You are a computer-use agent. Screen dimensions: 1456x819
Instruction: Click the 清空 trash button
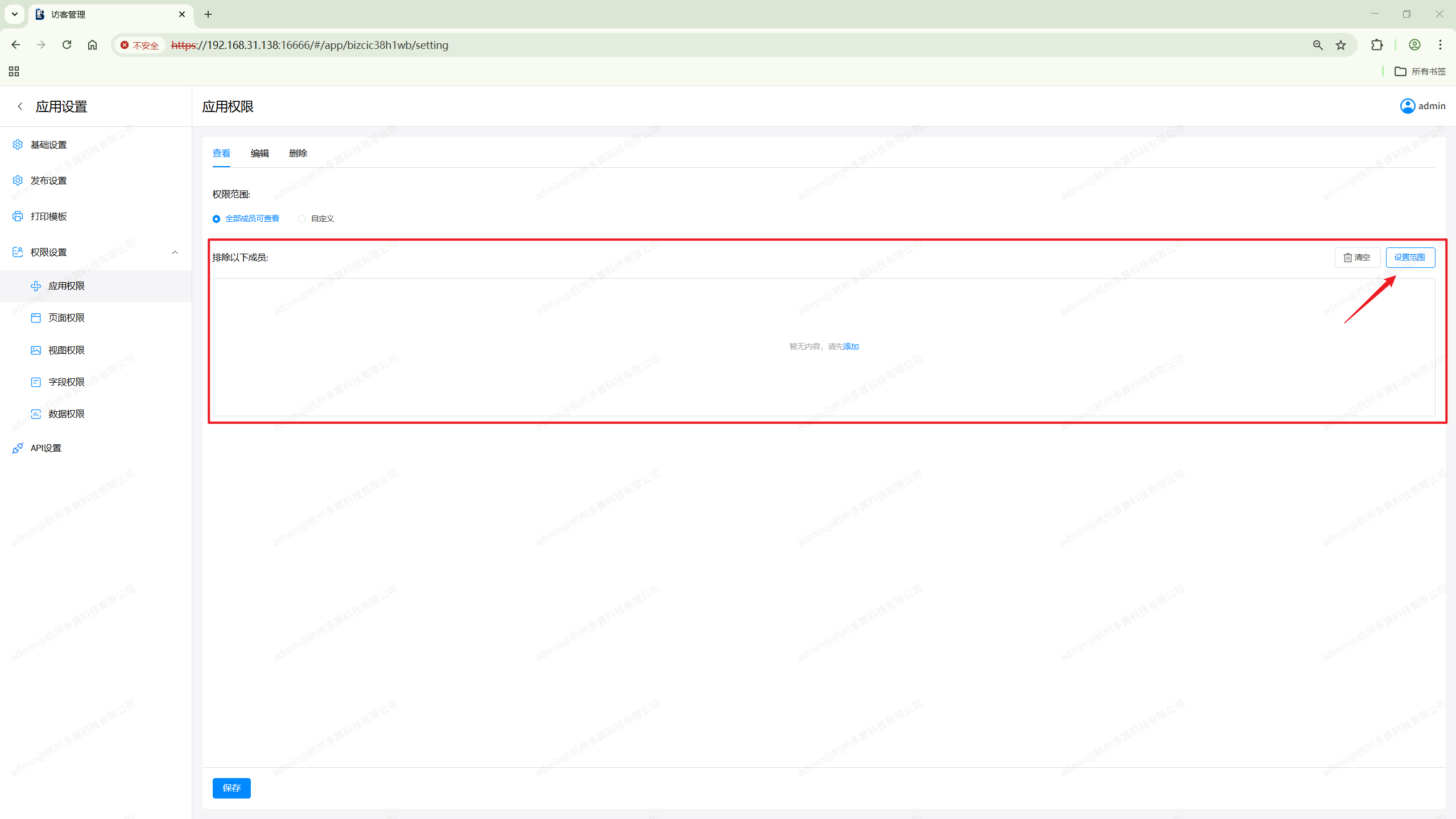1357,258
